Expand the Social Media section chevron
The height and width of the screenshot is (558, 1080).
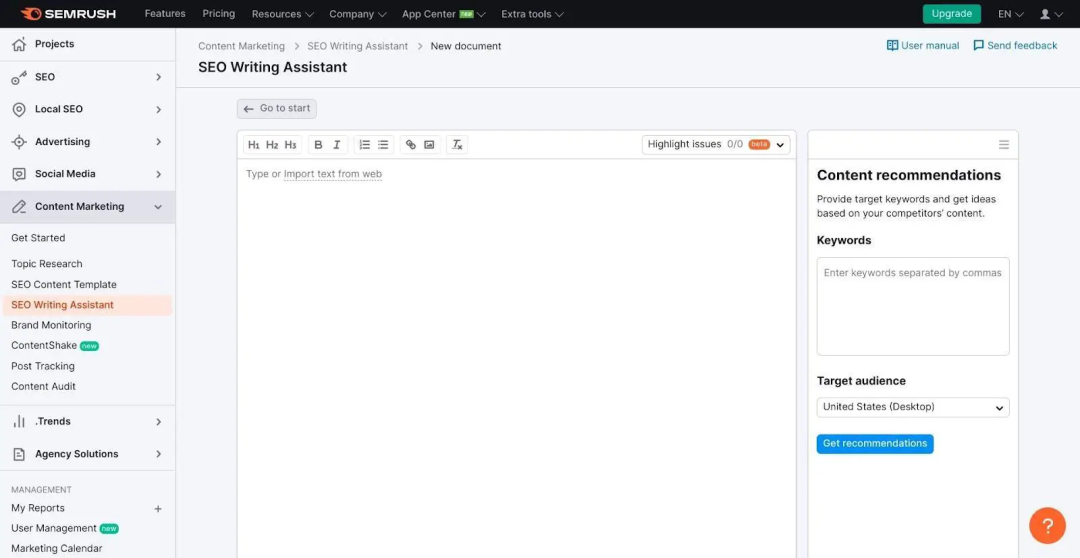[158, 174]
